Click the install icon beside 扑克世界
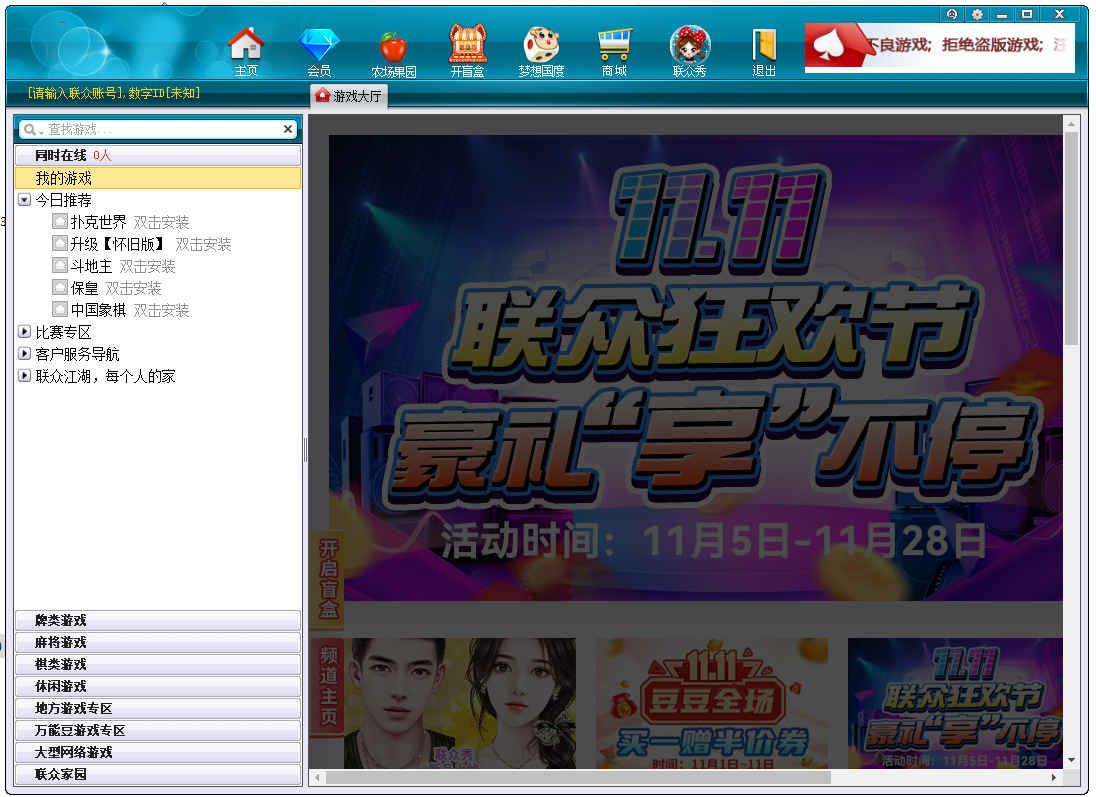 [60, 222]
